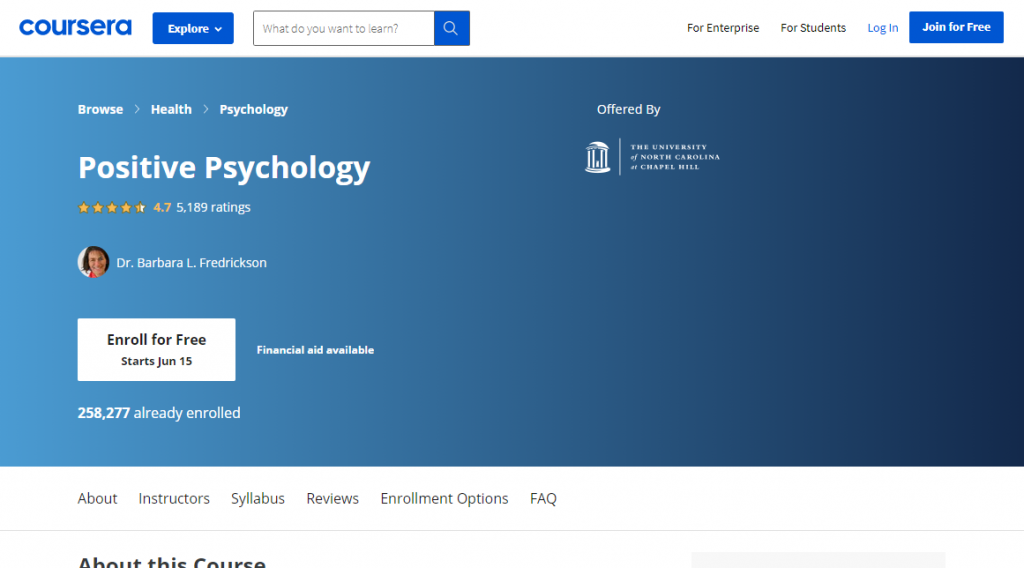1024x568 pixels.
Task: Click the Enroll for Free button
Action: pos(156,349)
